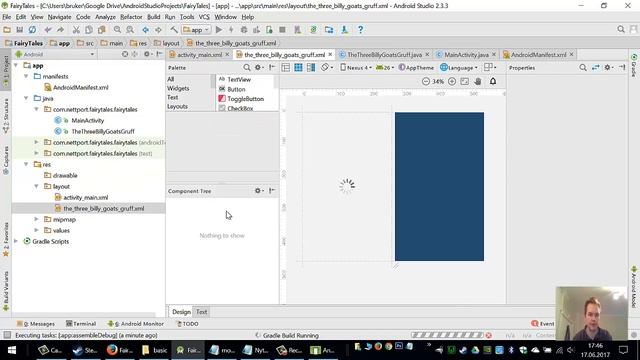Switch to AndroidManifest.xml editor tab
Viewport: 640px width, 360px height.
pyautogui.click(x=538, y=55)
